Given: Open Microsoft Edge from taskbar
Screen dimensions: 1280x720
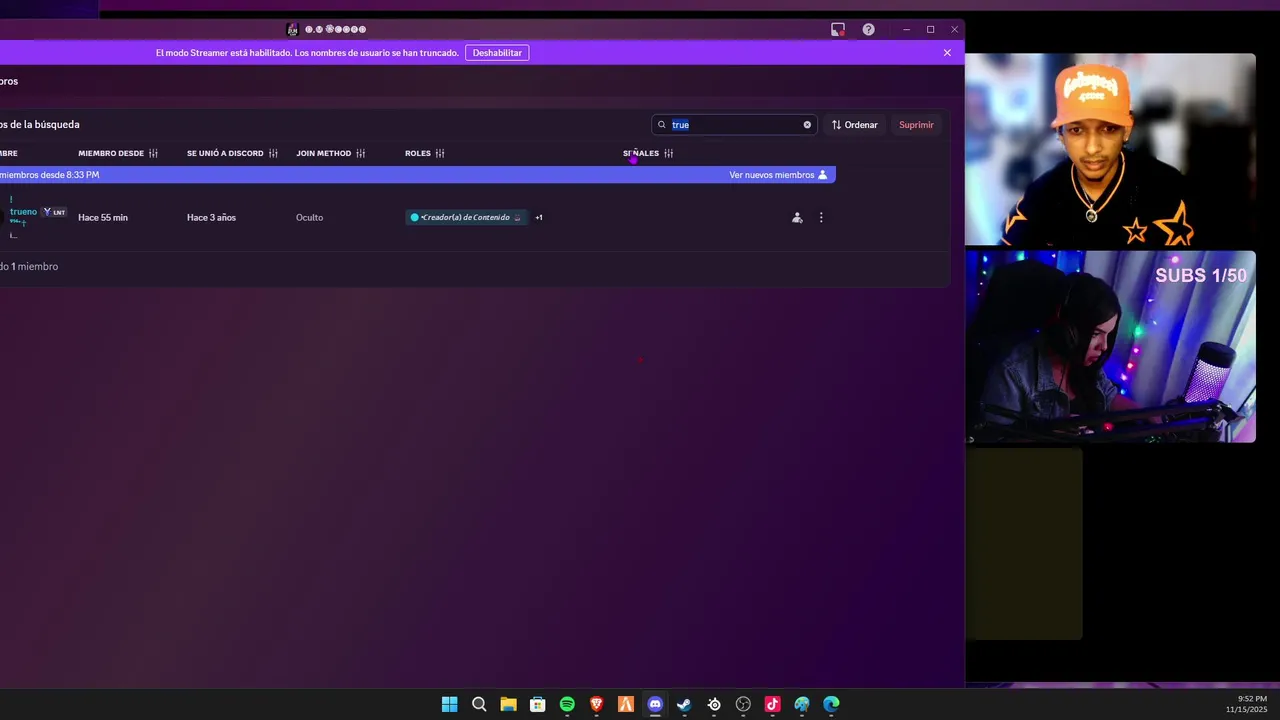Looking at the screenshot, I should pos(831,704).
